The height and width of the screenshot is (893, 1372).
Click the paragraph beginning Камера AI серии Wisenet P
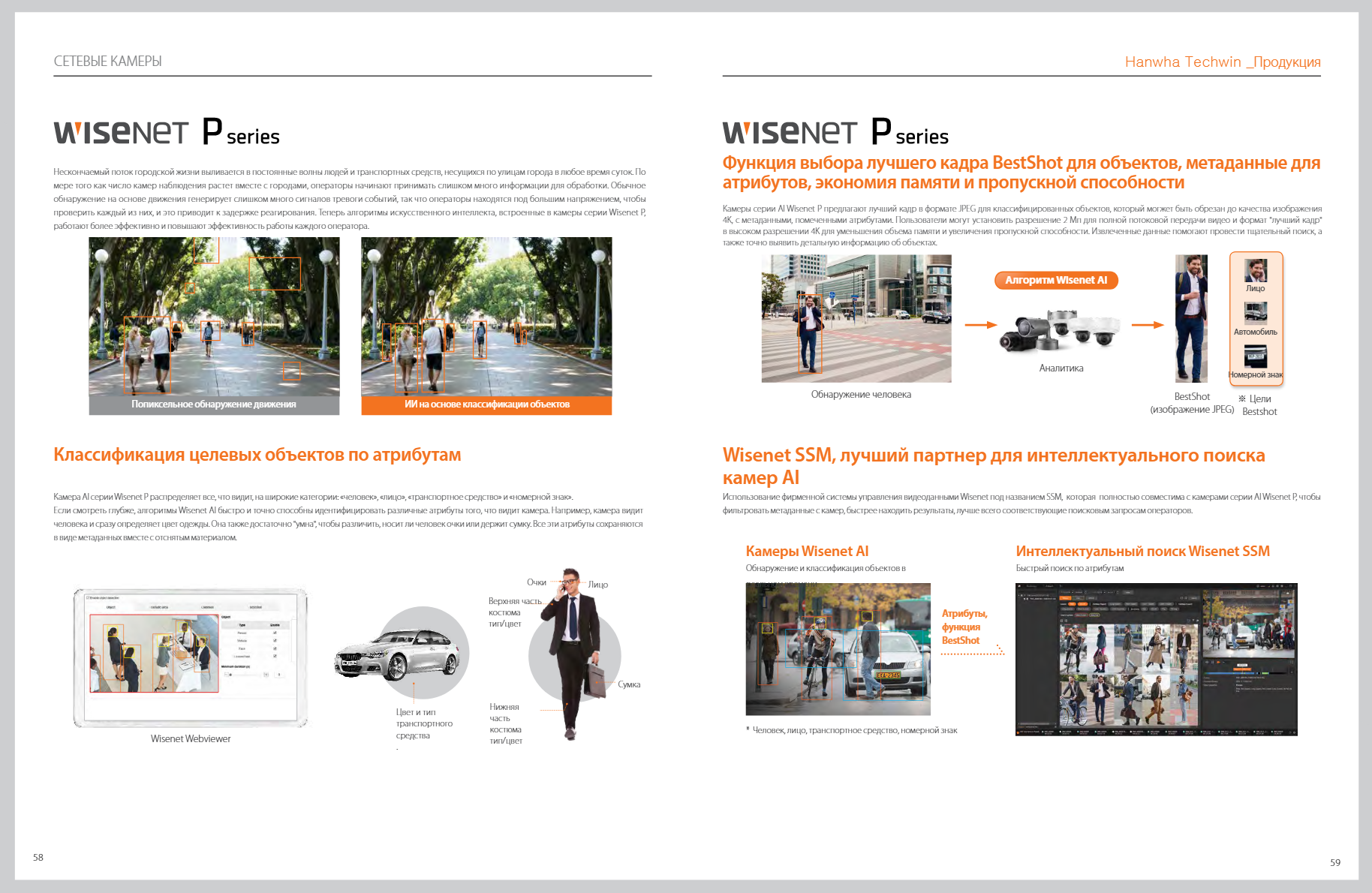click(x=348, y=517)
